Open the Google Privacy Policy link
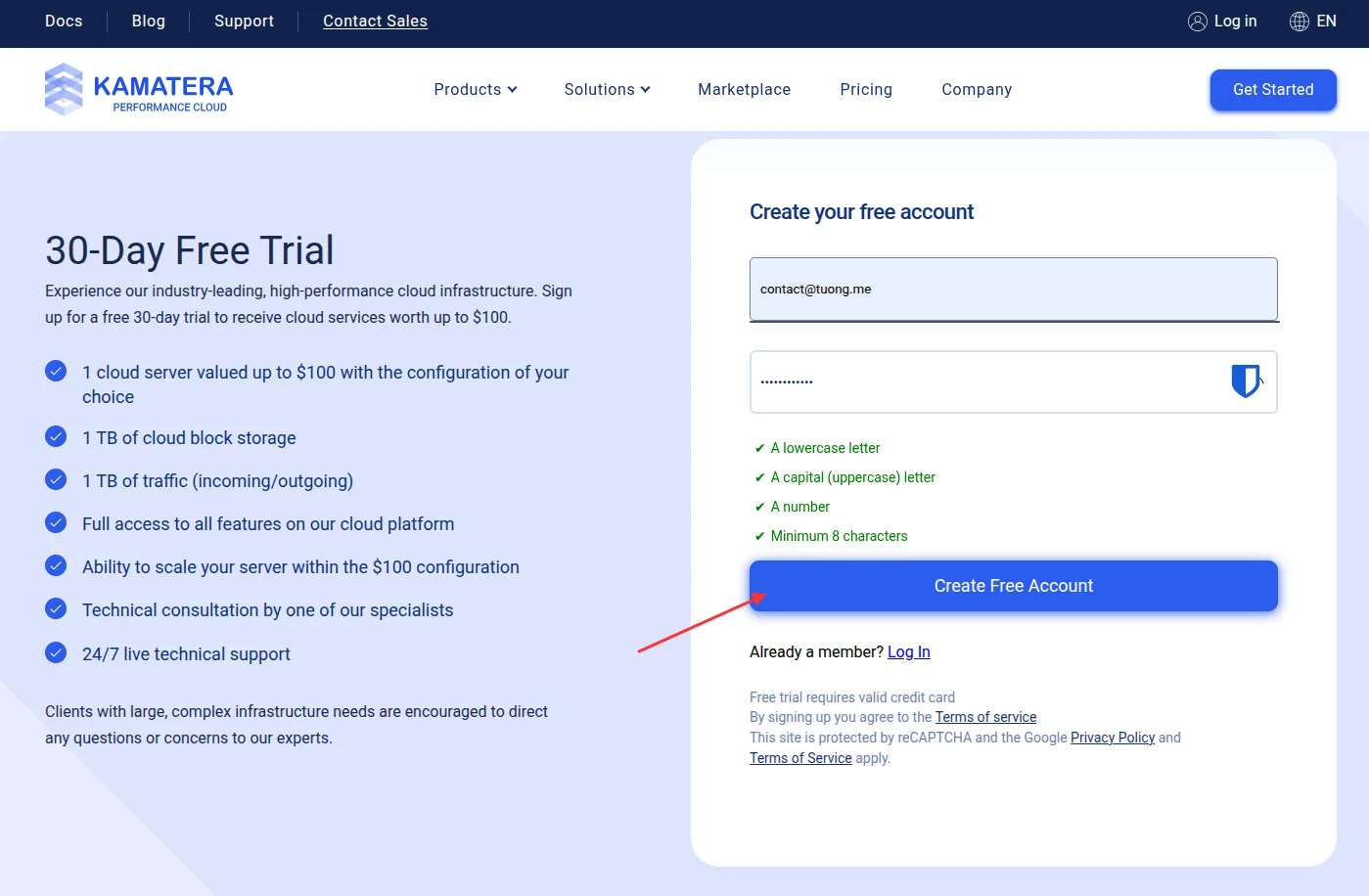The width and height of the screenshot is (1369, 896). point(1113,738)
